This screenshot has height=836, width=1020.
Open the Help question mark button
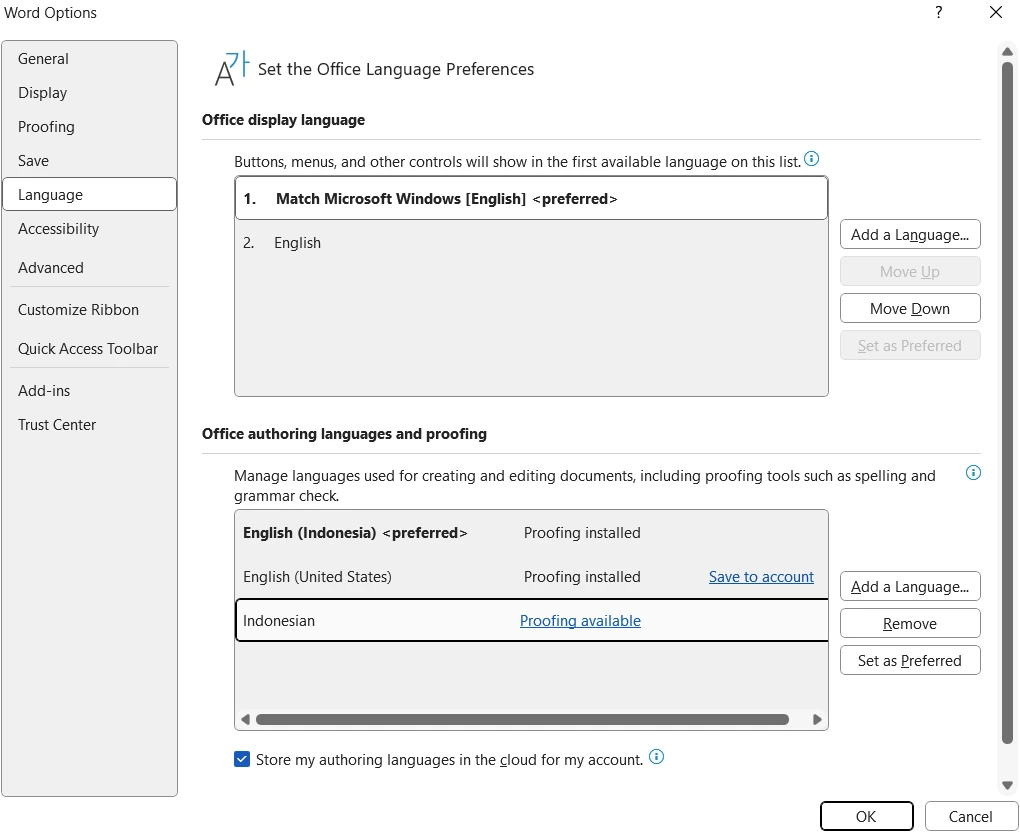pos(938,12)
